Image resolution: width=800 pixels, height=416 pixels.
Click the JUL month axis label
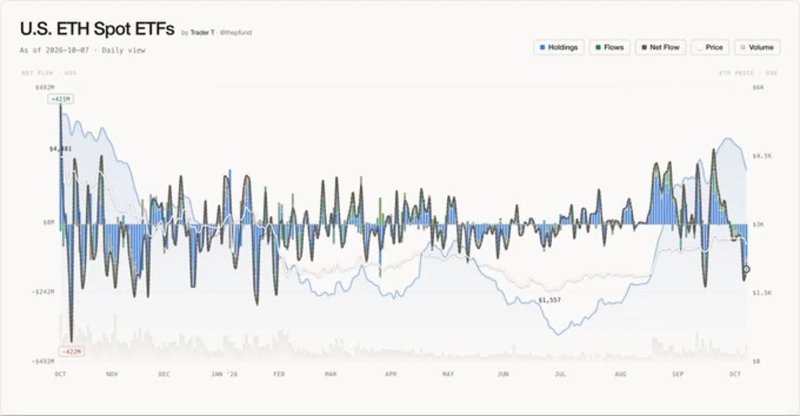click(560, 374)
